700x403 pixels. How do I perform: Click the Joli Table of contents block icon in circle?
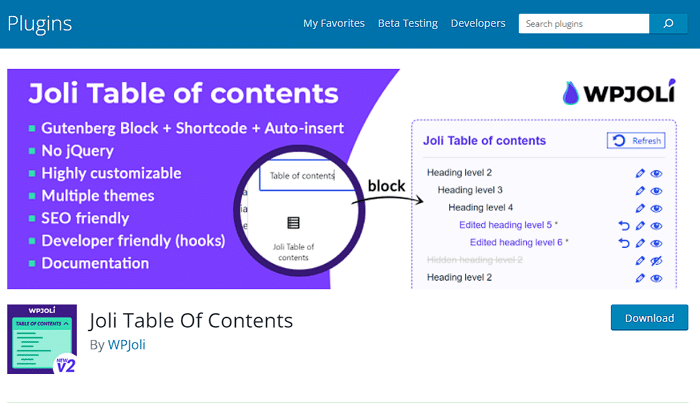tap(293, 222)
